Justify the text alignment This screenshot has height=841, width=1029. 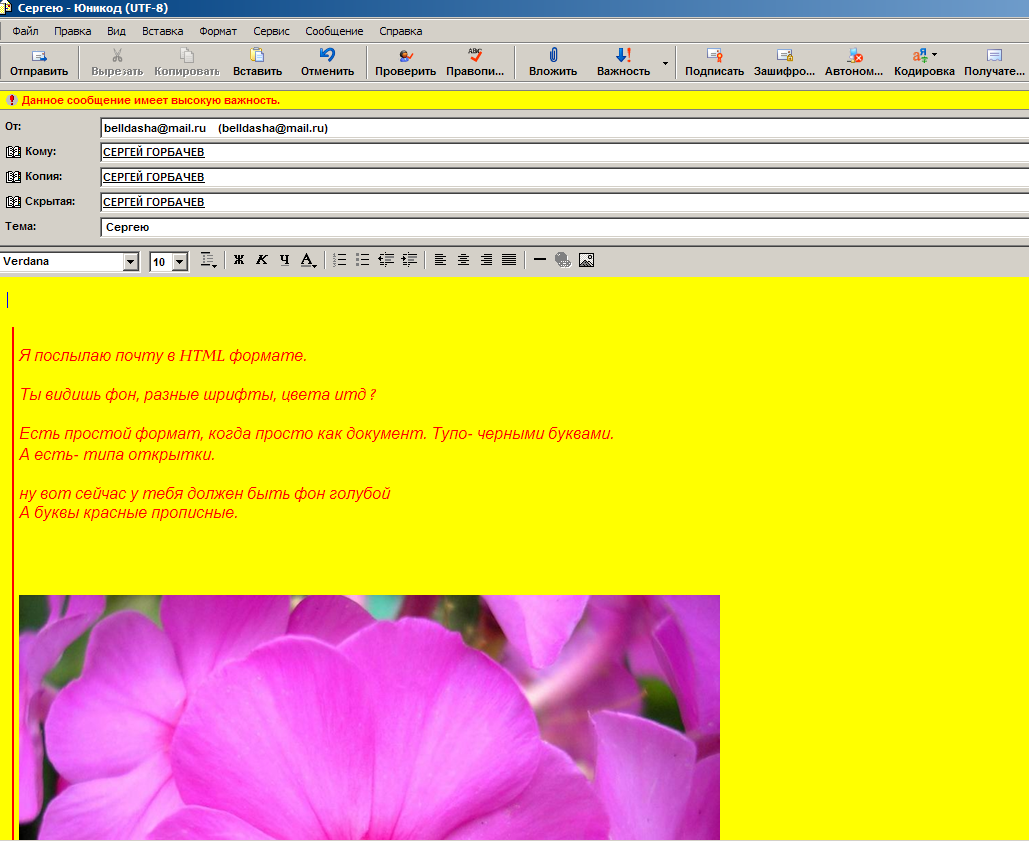[509, 260]
